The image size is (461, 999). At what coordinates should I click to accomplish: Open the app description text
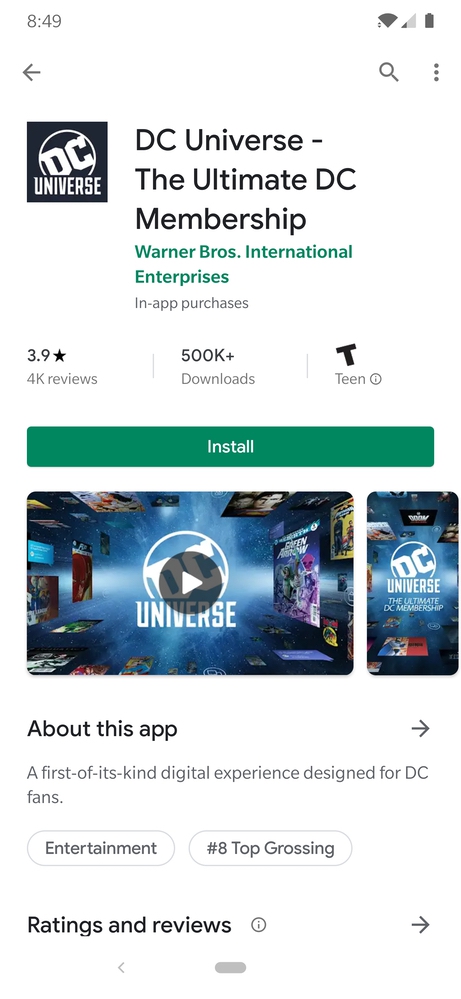pyautogui.click(x=228, y=785)
